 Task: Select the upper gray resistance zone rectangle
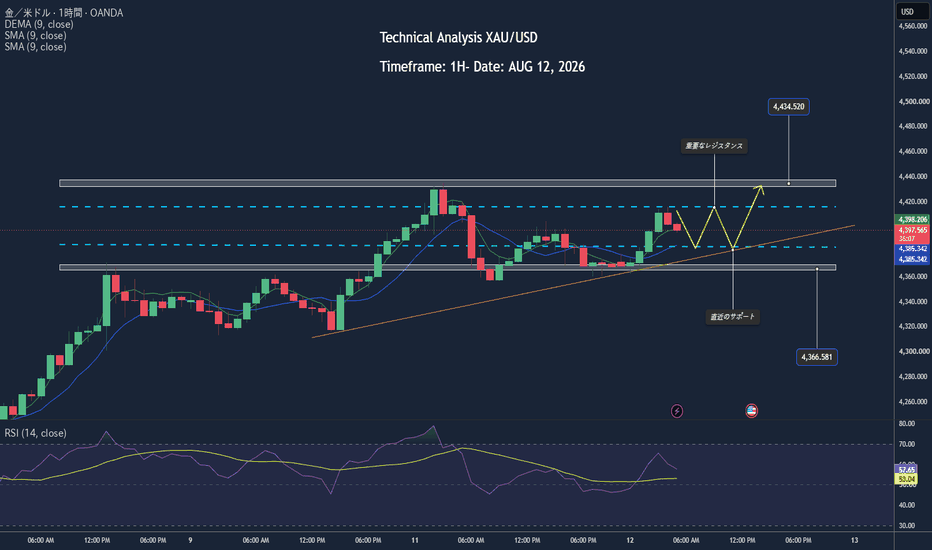(448, 183)
